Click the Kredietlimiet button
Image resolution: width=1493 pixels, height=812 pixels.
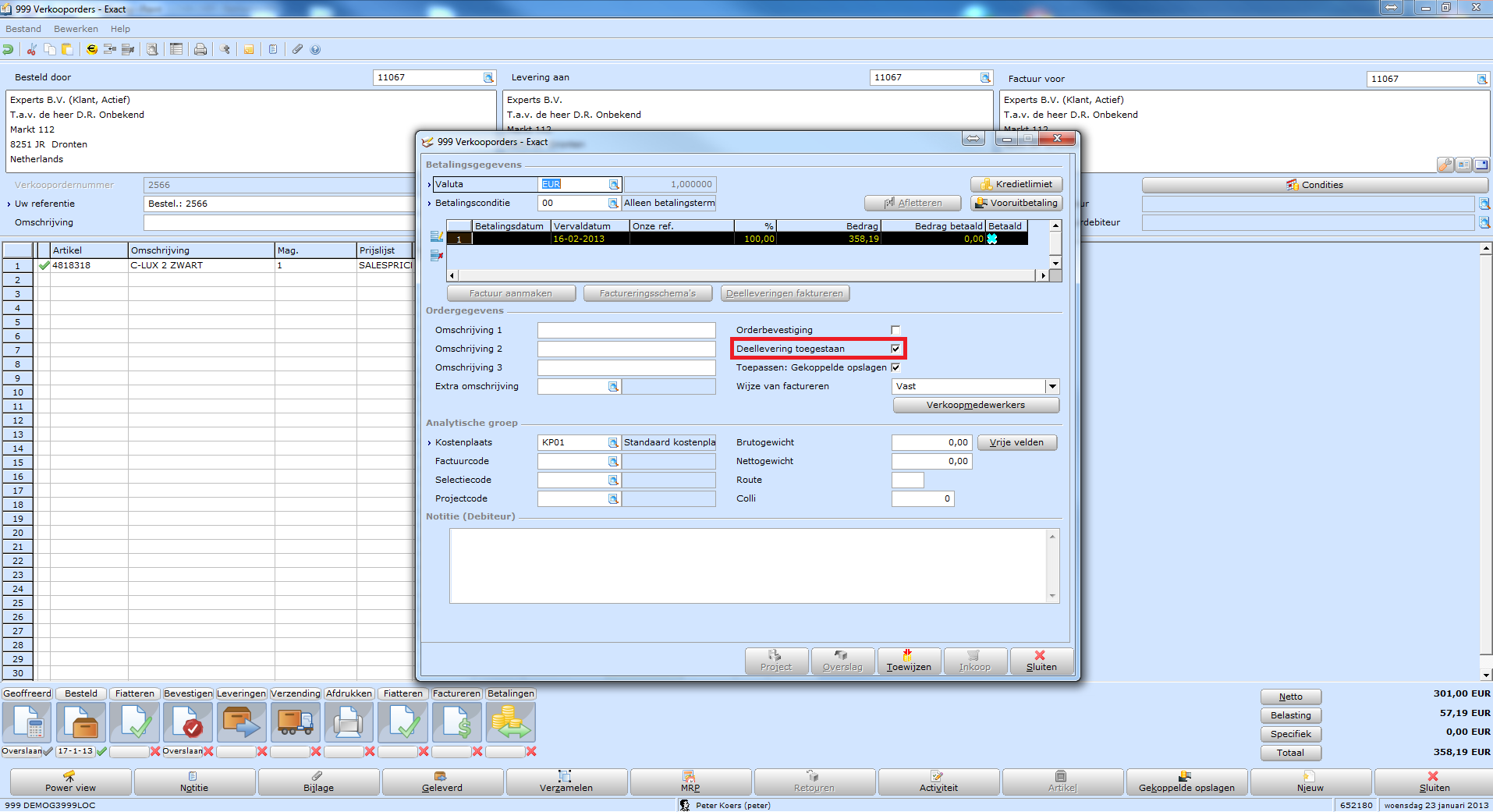coord(1016,184)
